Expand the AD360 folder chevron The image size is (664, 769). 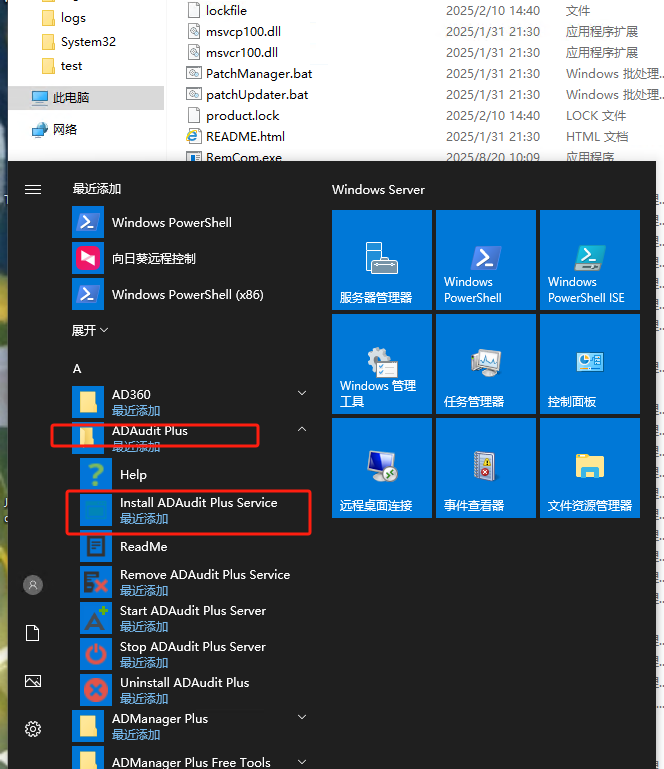click(302, 394)
